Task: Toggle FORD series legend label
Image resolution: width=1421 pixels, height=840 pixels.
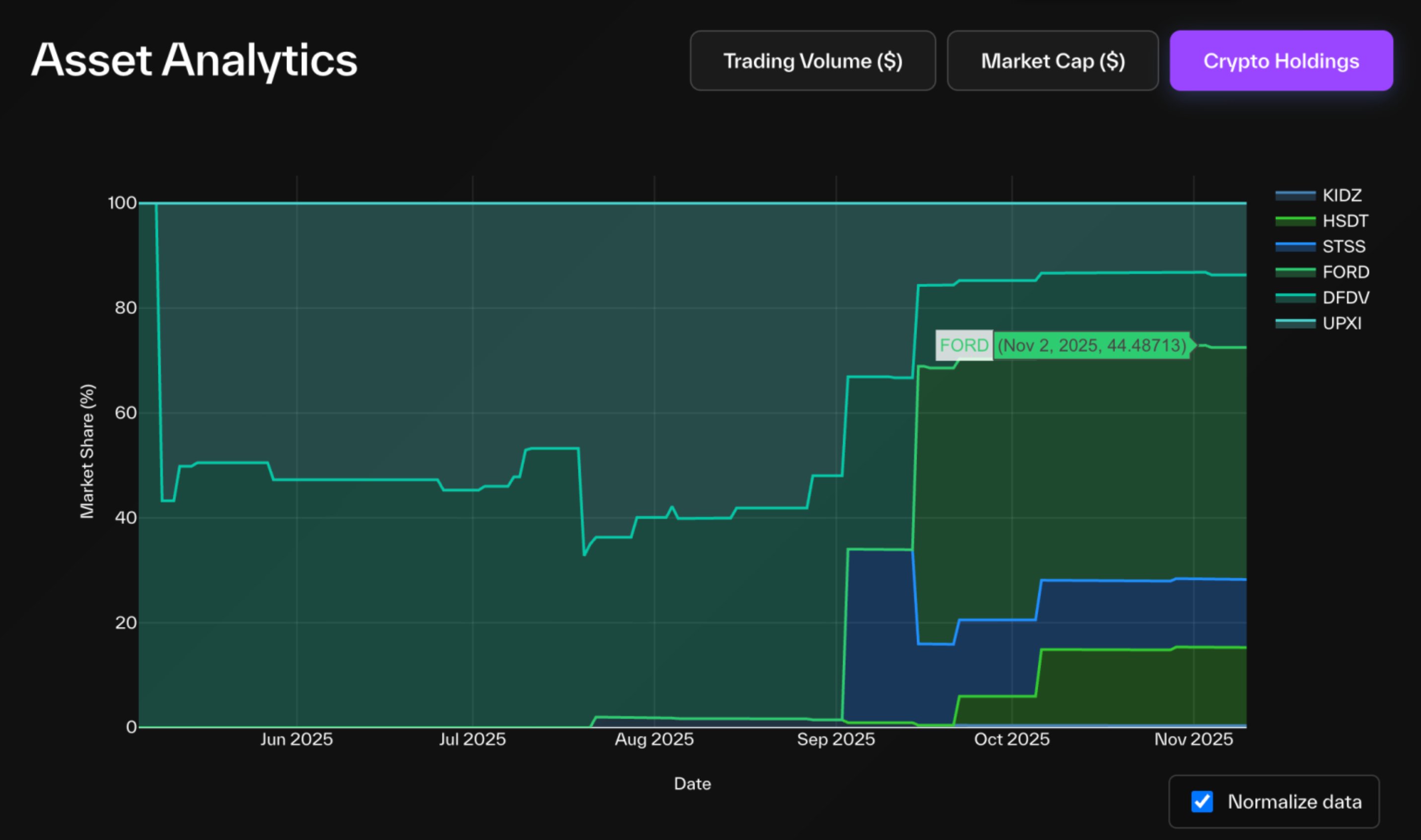Action: click(x=1346, y=272)
